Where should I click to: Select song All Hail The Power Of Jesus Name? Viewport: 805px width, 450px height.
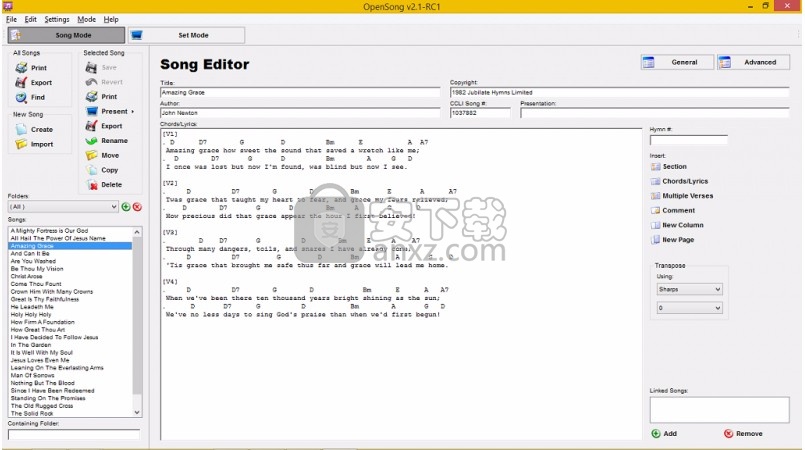point(58,239)
